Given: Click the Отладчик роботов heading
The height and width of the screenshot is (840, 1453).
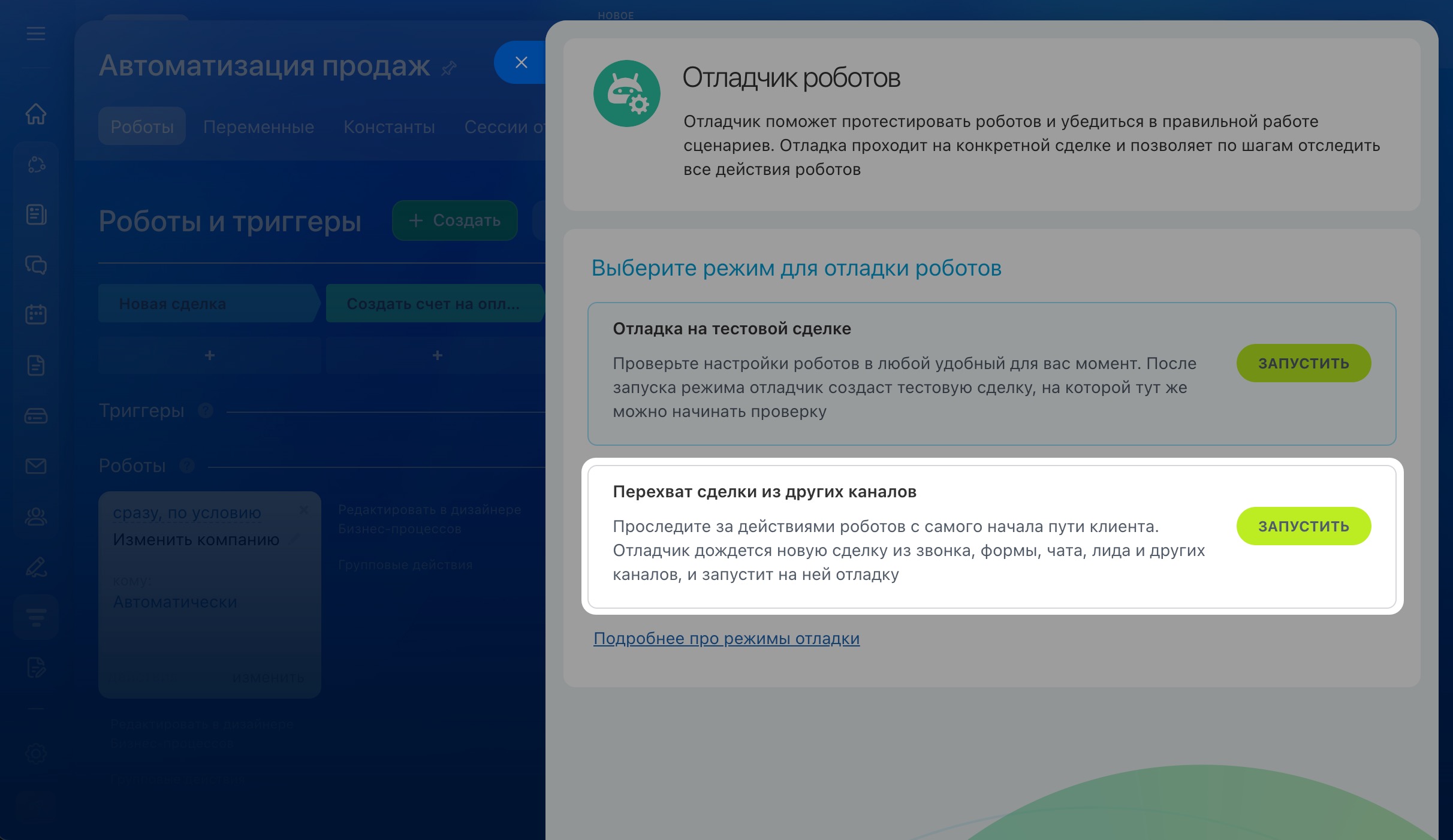Looking at the screenshot, I should 791,78.
